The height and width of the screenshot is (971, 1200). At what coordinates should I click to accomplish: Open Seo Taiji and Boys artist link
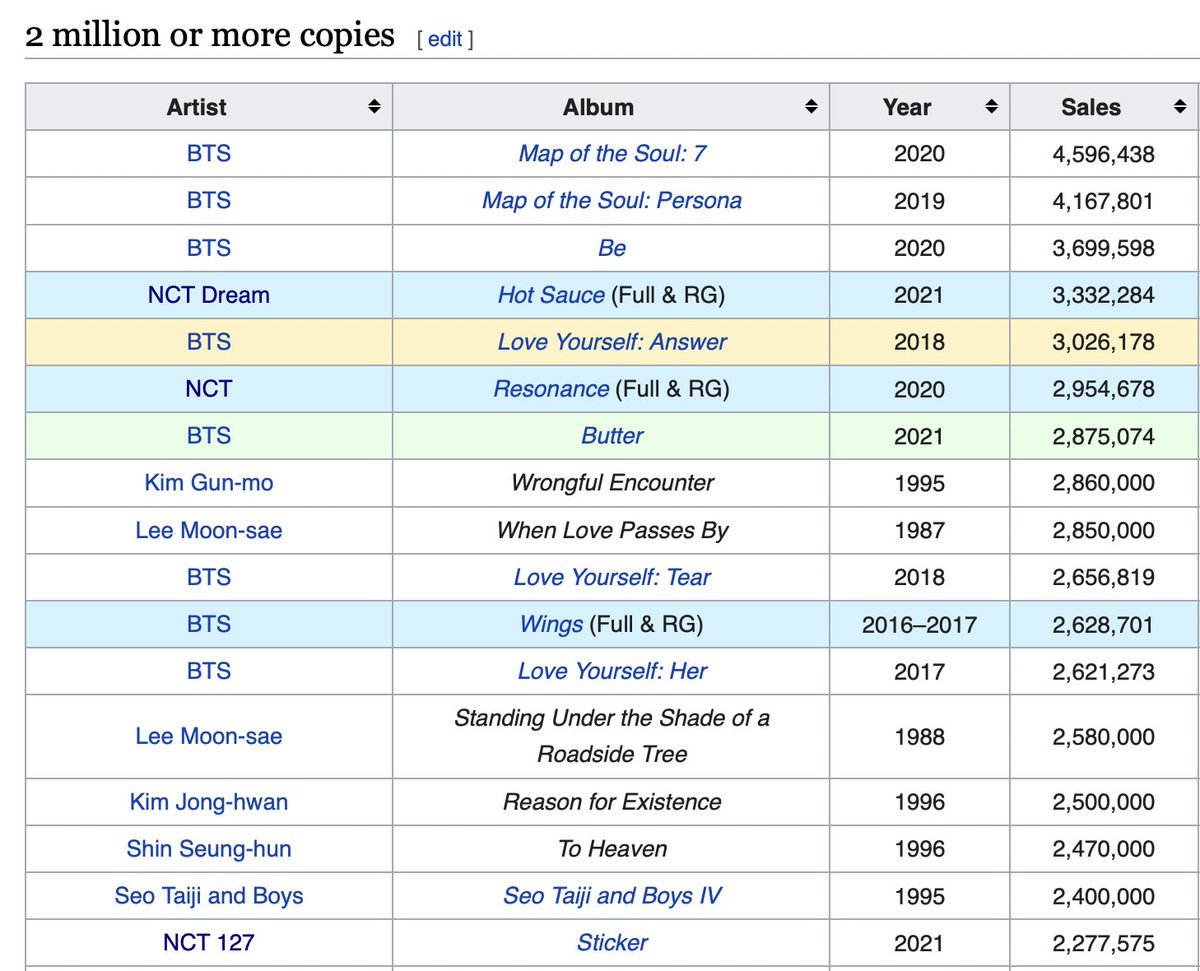[209, 896]
